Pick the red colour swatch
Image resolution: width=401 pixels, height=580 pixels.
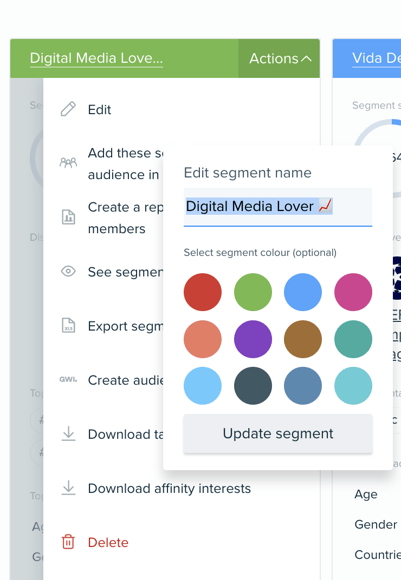click(x=203, y=292)
